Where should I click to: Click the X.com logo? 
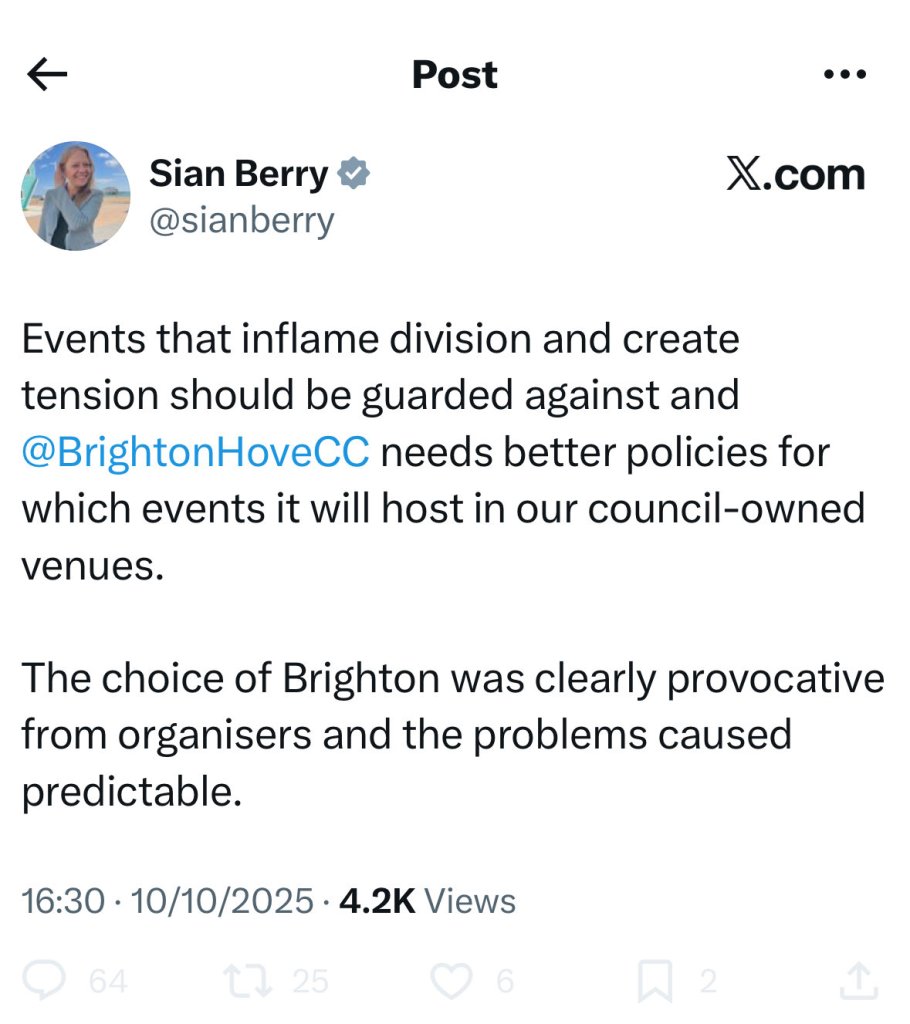(x=794, y=175)
